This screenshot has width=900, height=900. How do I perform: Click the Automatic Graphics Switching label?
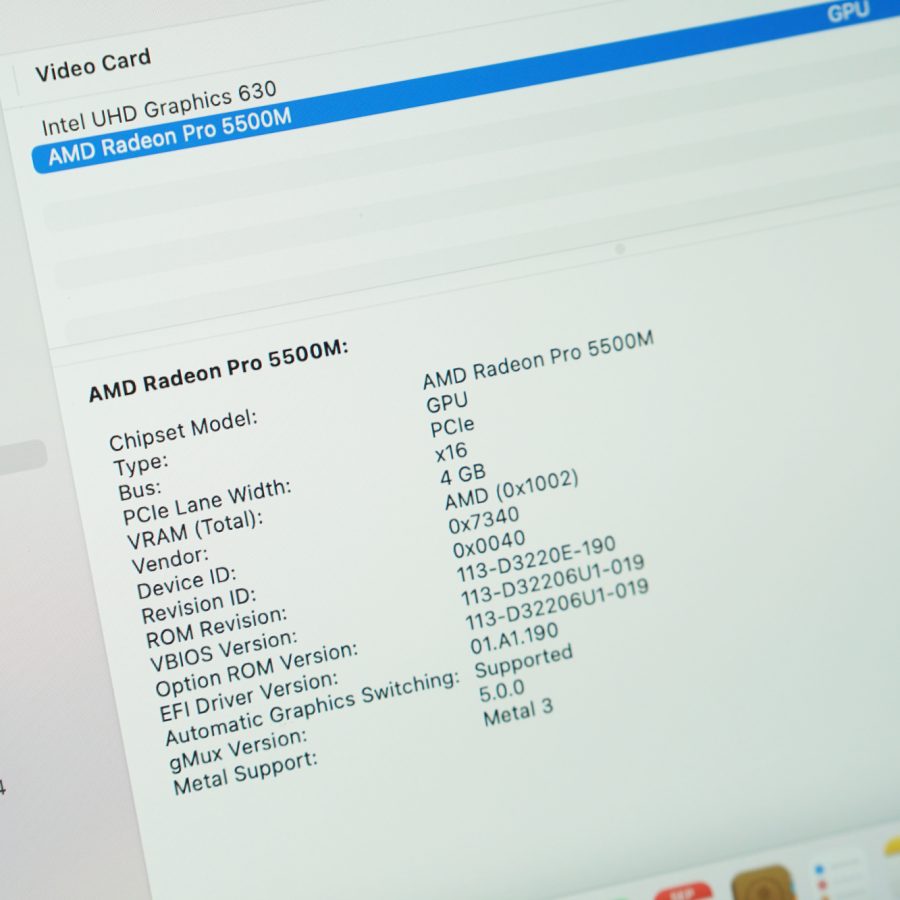[x=313, y=708]
